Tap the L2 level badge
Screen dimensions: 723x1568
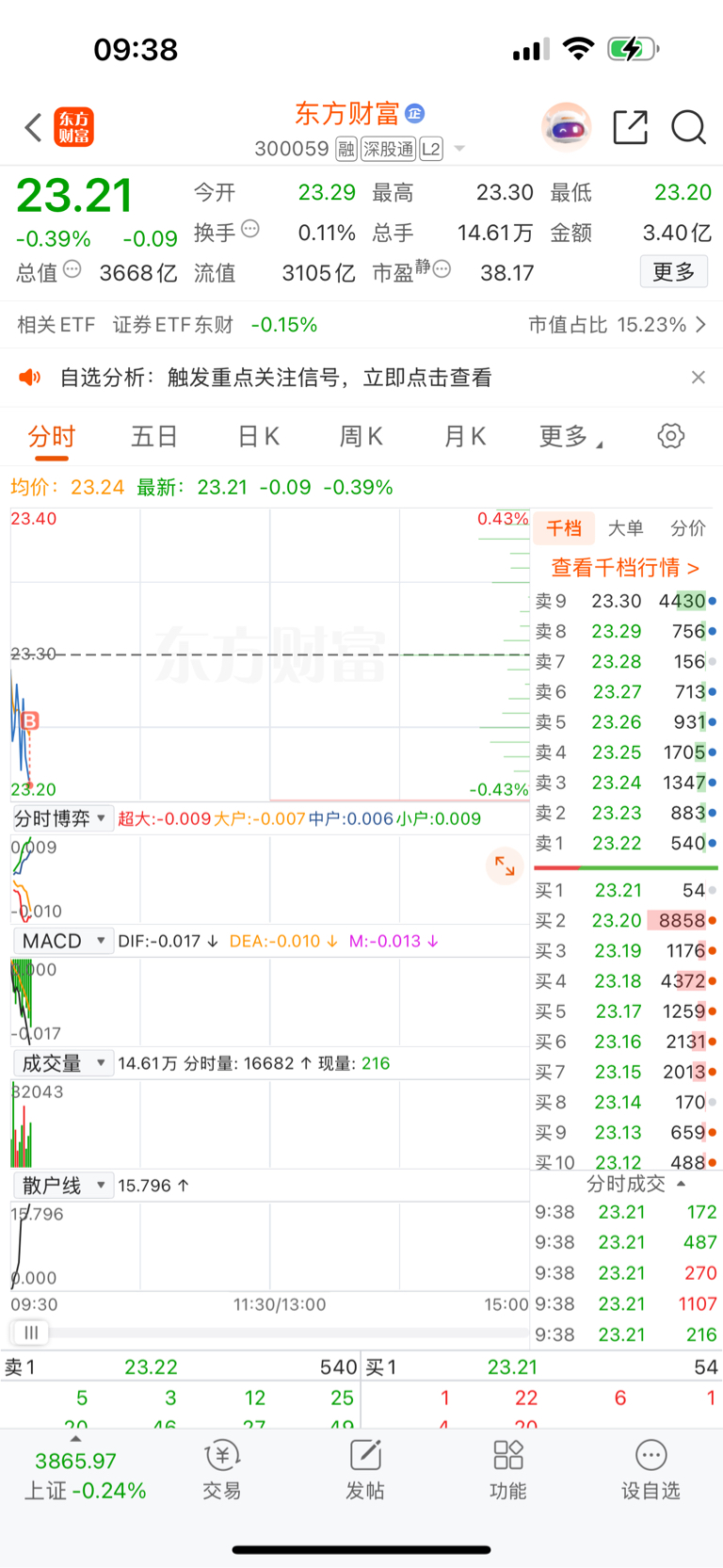point(431,149)
